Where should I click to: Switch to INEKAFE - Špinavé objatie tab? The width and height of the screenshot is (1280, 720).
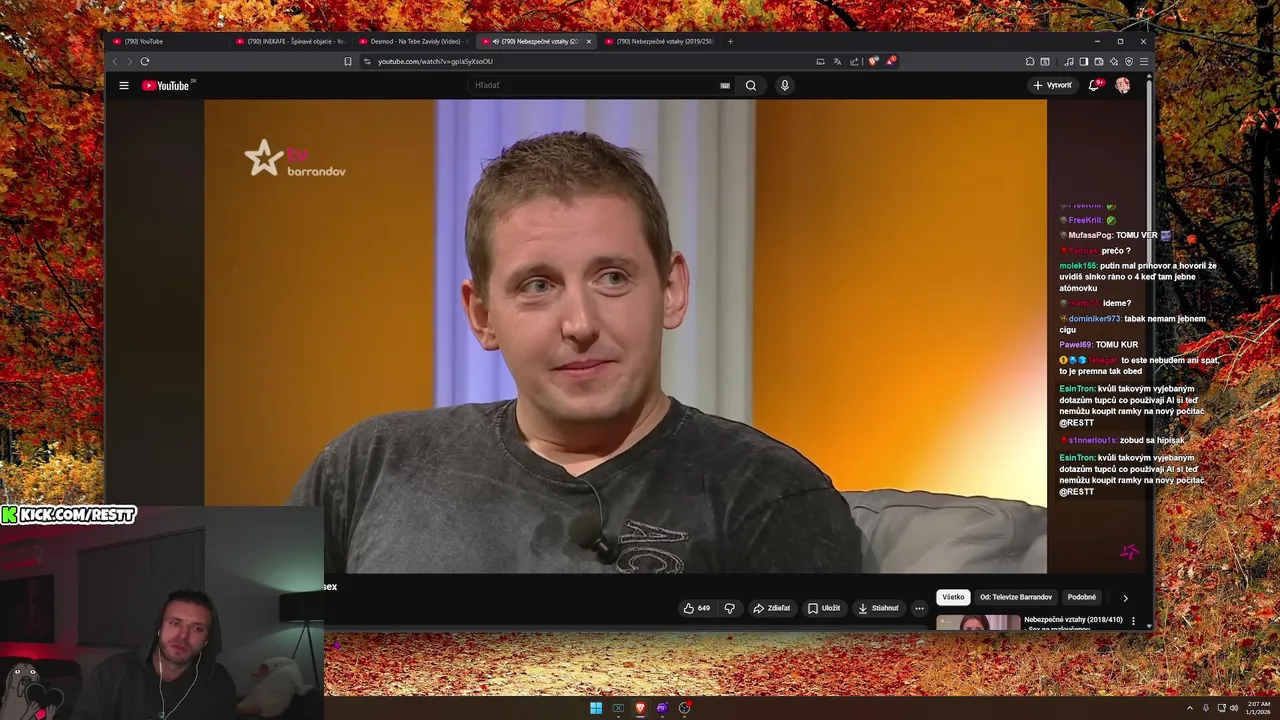(x=291, y=41)
